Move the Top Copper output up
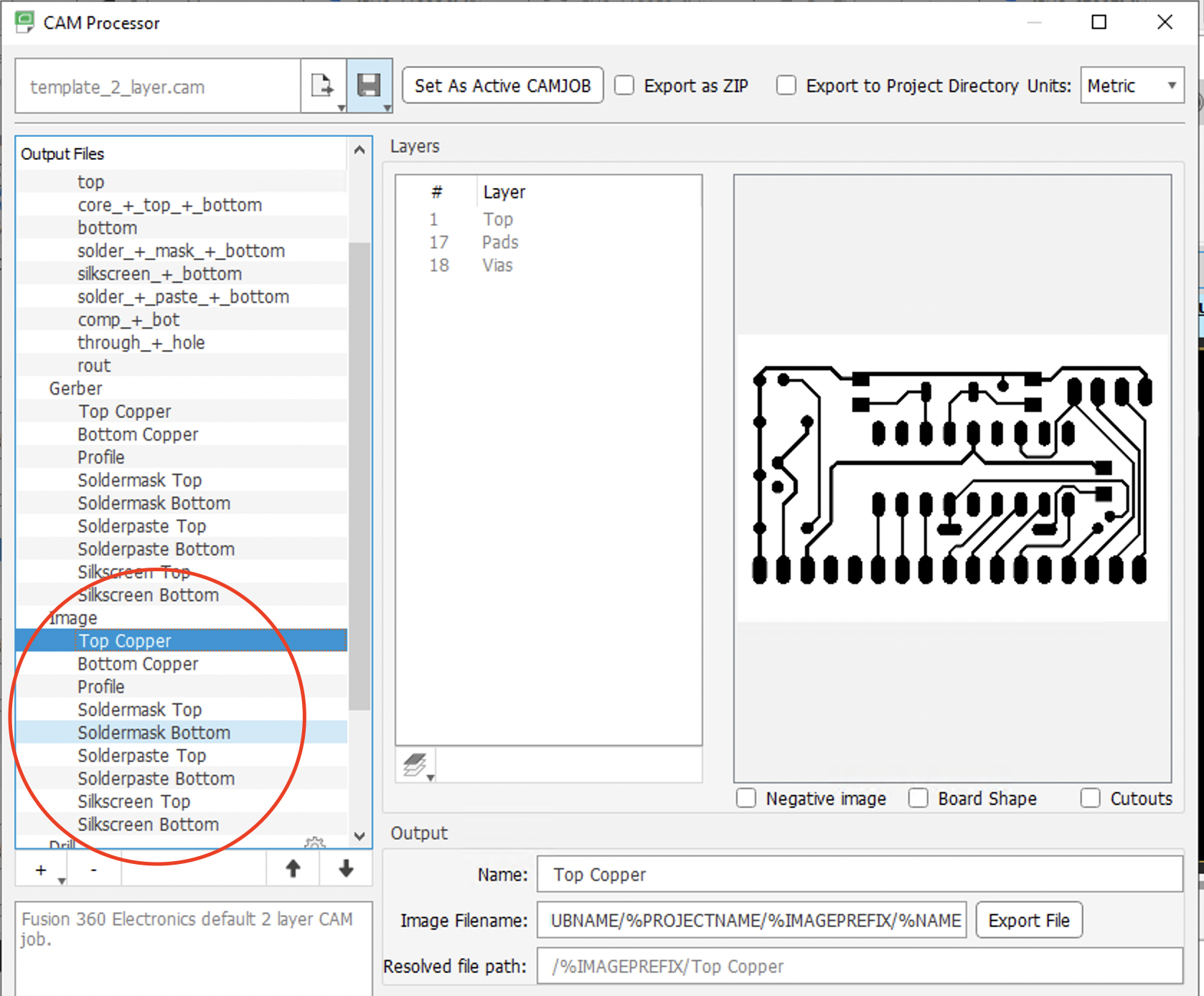The height and width of the screenshot is (996, 1204). [x=292, y=869]
